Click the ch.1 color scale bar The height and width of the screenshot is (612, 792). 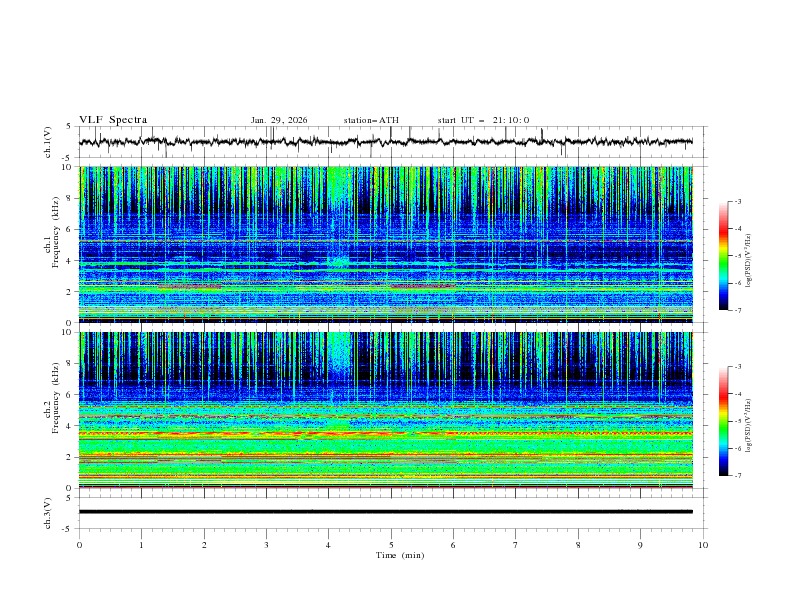723,256
